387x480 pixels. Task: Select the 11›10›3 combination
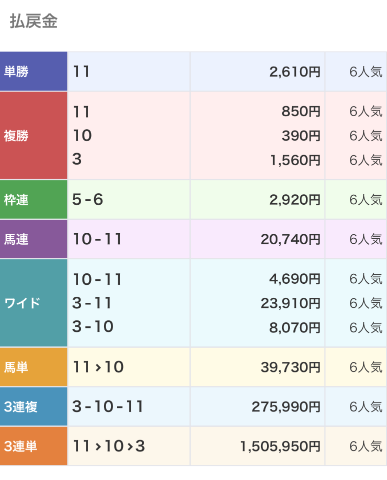pyautogui.click(x=109, y=446)
